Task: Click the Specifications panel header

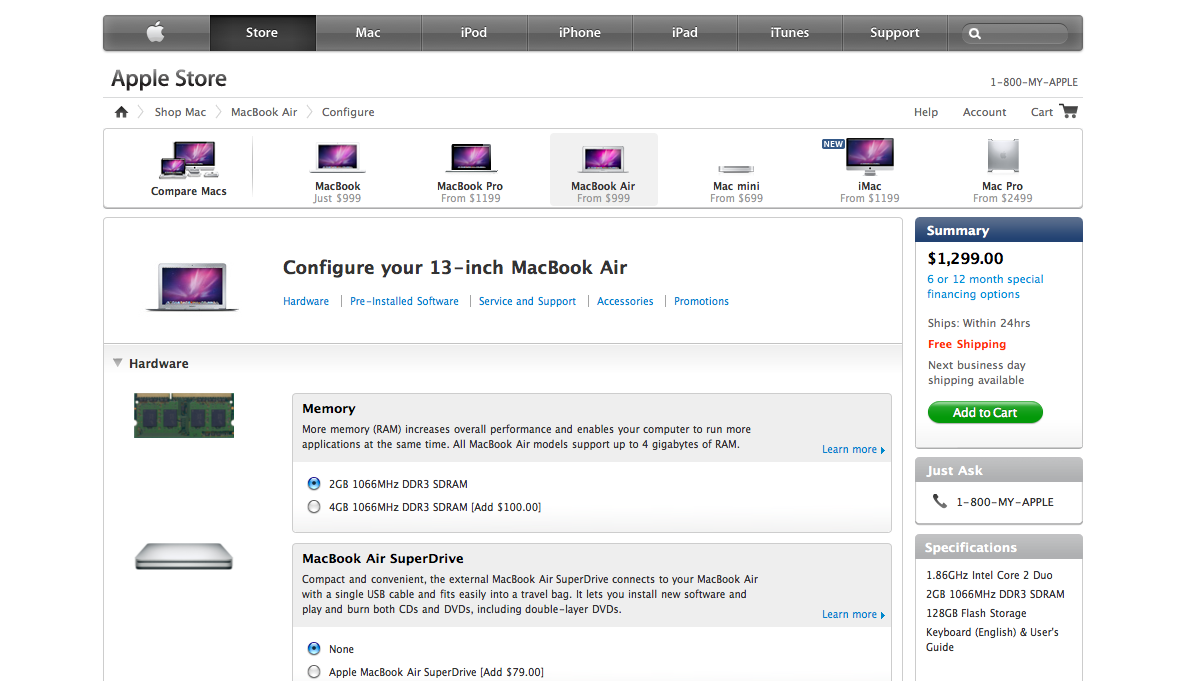Action: tap(998, 547)
